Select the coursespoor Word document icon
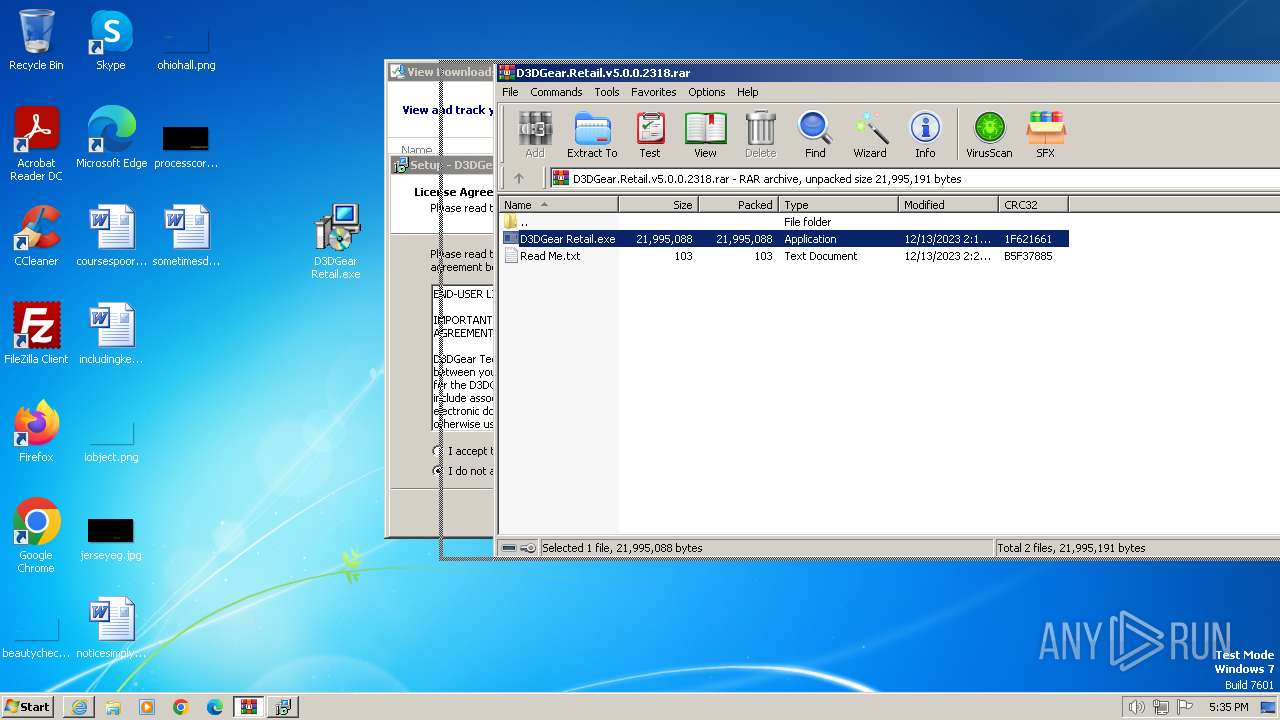 click(111, 235)
